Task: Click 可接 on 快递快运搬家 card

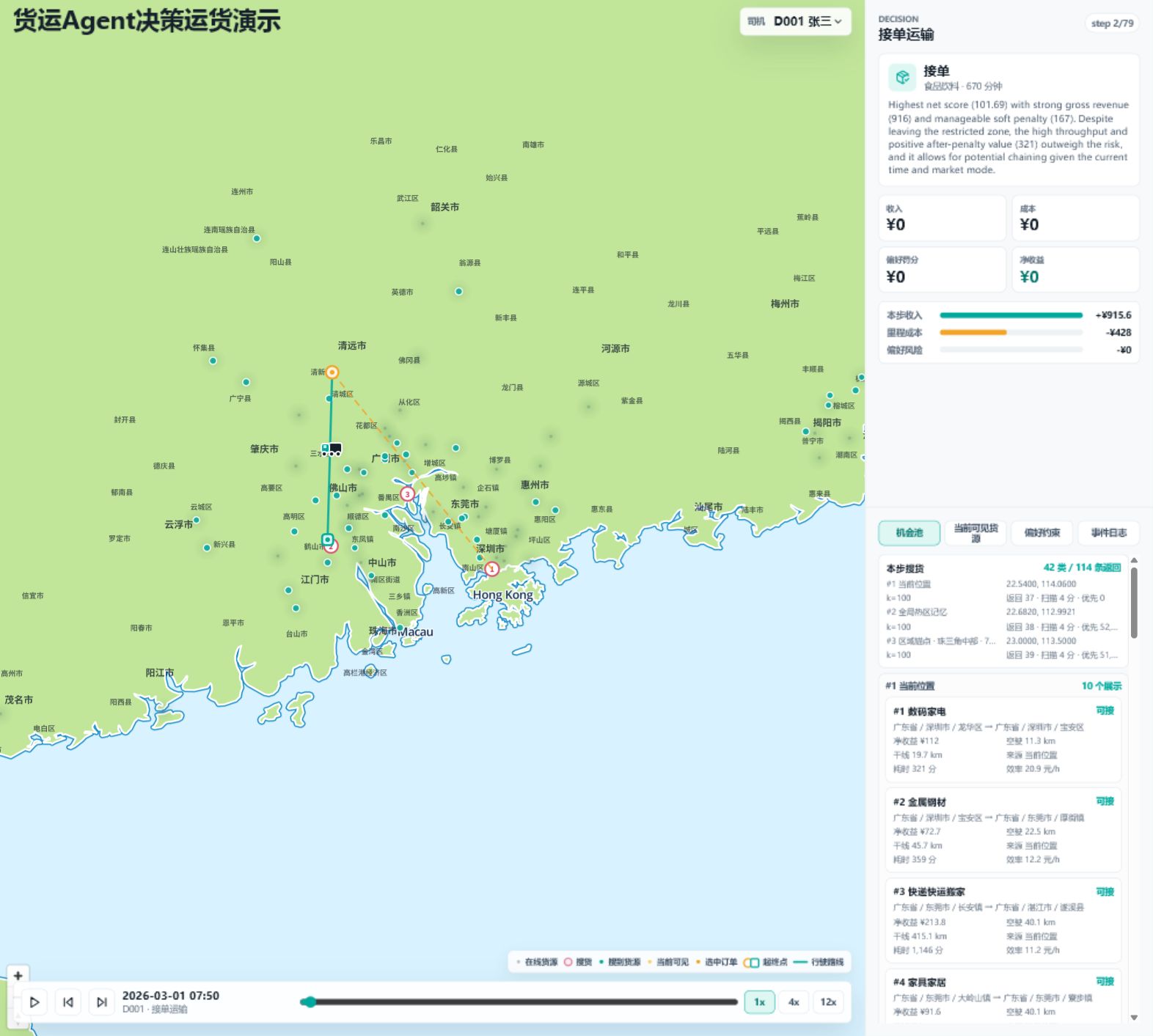Action: point(1105,892)
